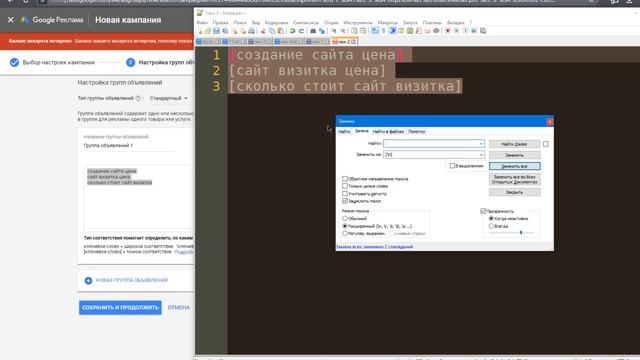Toggle the backward search direction checkbox
The width and height of the screenshot is (640, 360).
click(345, 179)
